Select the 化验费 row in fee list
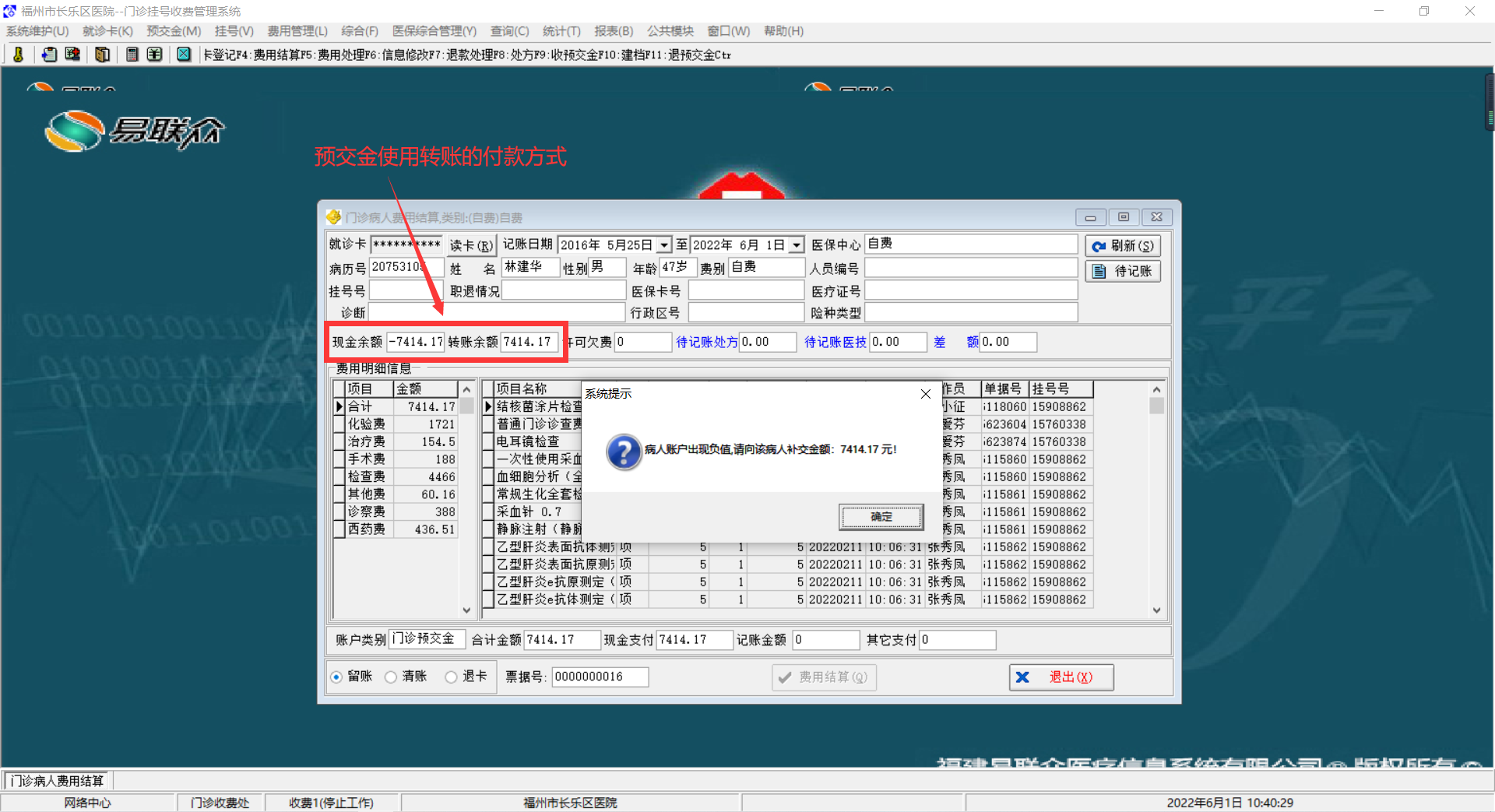The height and width of the screenshot is (812, 1495). pos(396,424)
